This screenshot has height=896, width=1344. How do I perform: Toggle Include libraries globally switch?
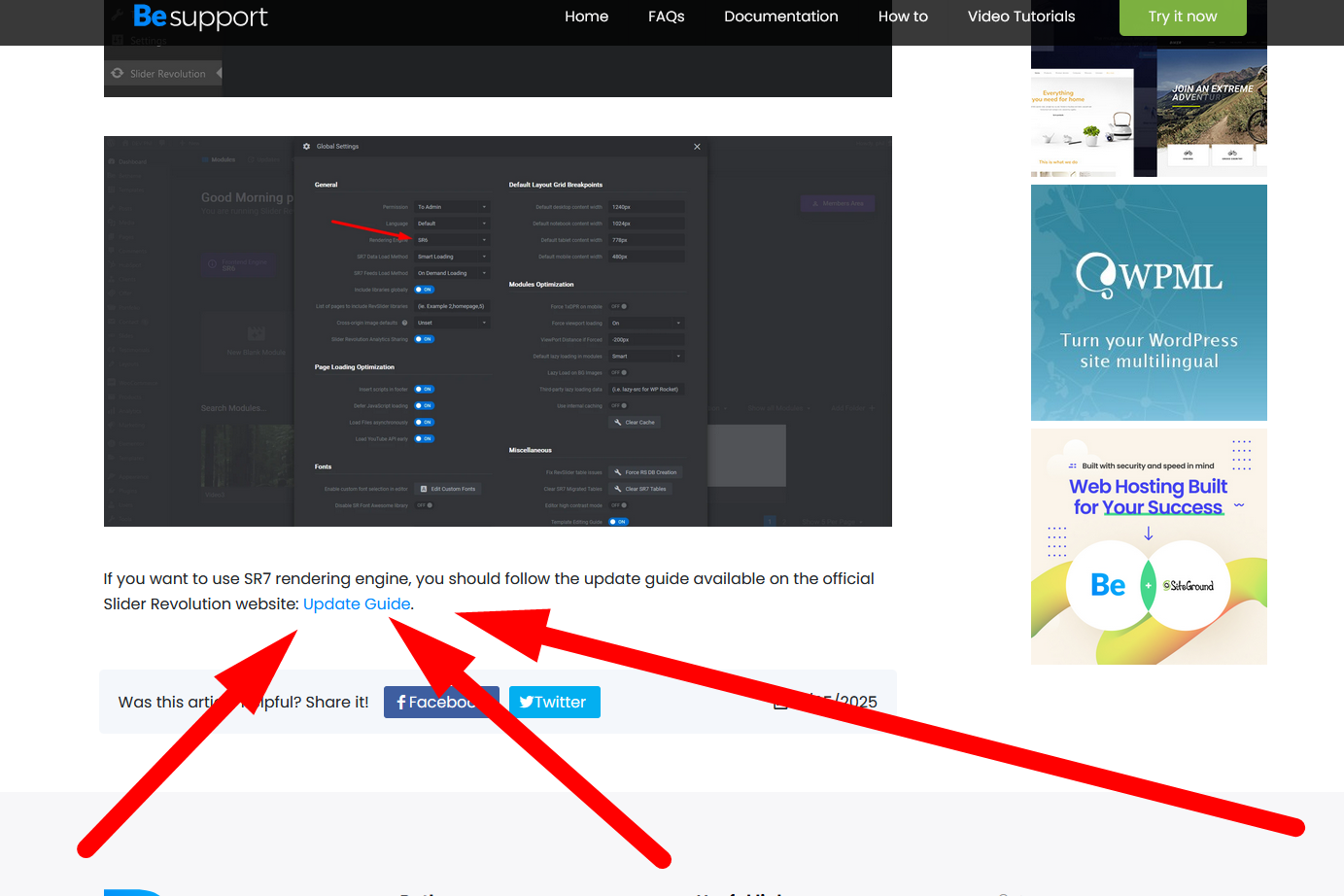[425, 290]
